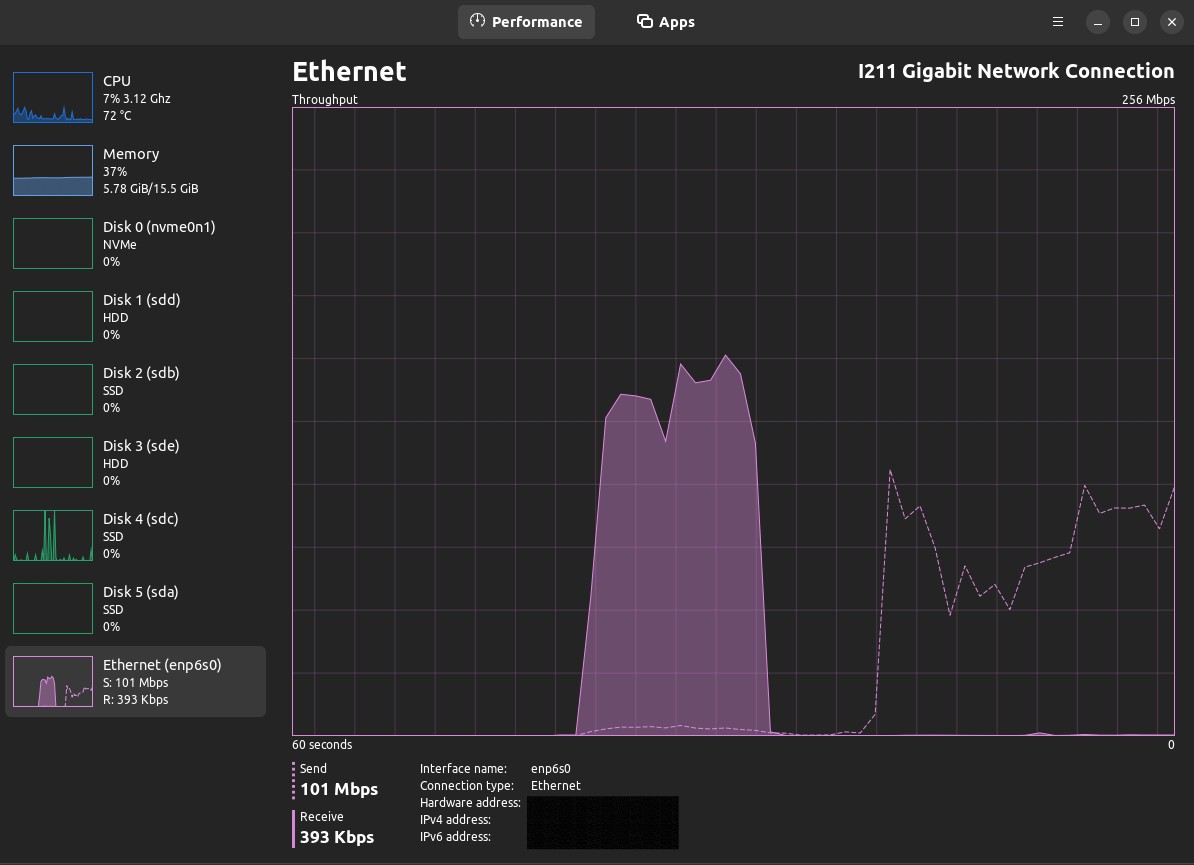This screenshot has height=865, width=1194.
Task: Click the Disk 4 (sdc) activity thumbnail
Action: tap(52, 536)
